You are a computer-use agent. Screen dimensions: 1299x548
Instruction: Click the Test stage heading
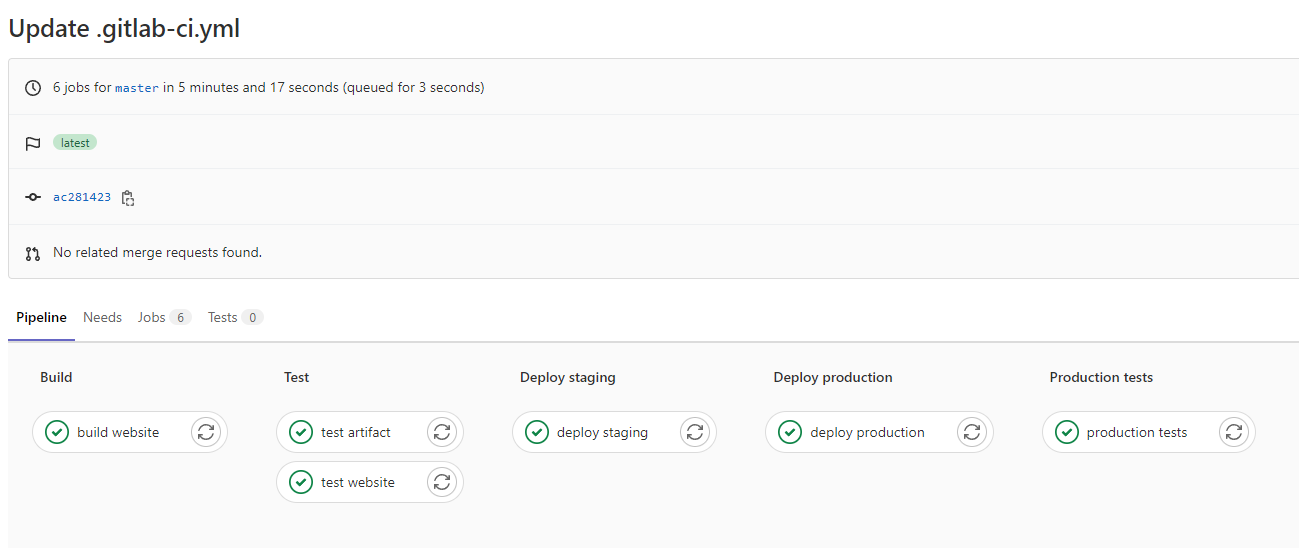(x=296, y=377)
